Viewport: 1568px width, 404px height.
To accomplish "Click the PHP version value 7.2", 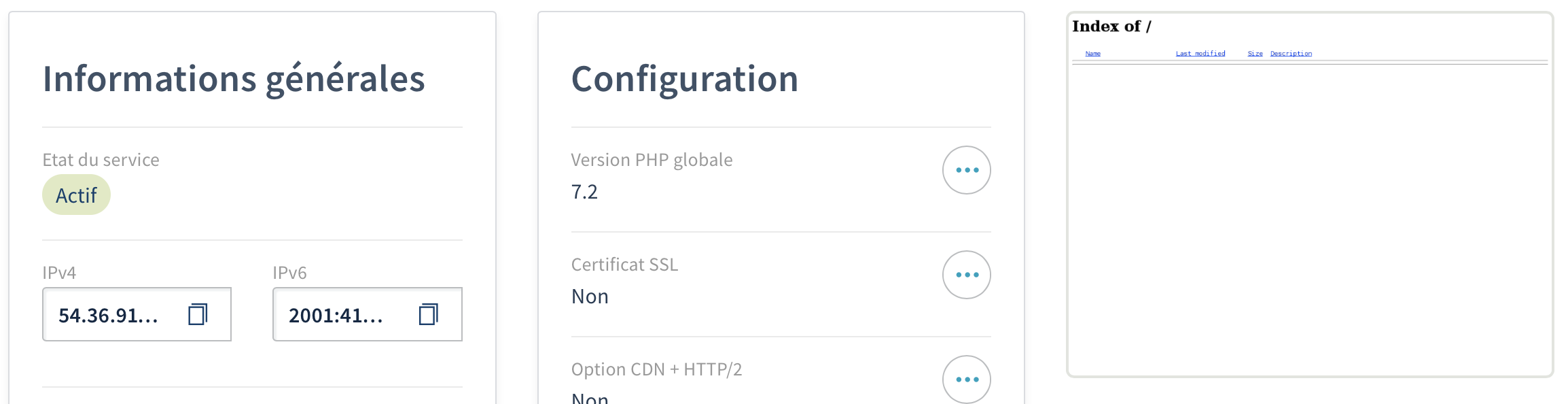I will point(584,192).
